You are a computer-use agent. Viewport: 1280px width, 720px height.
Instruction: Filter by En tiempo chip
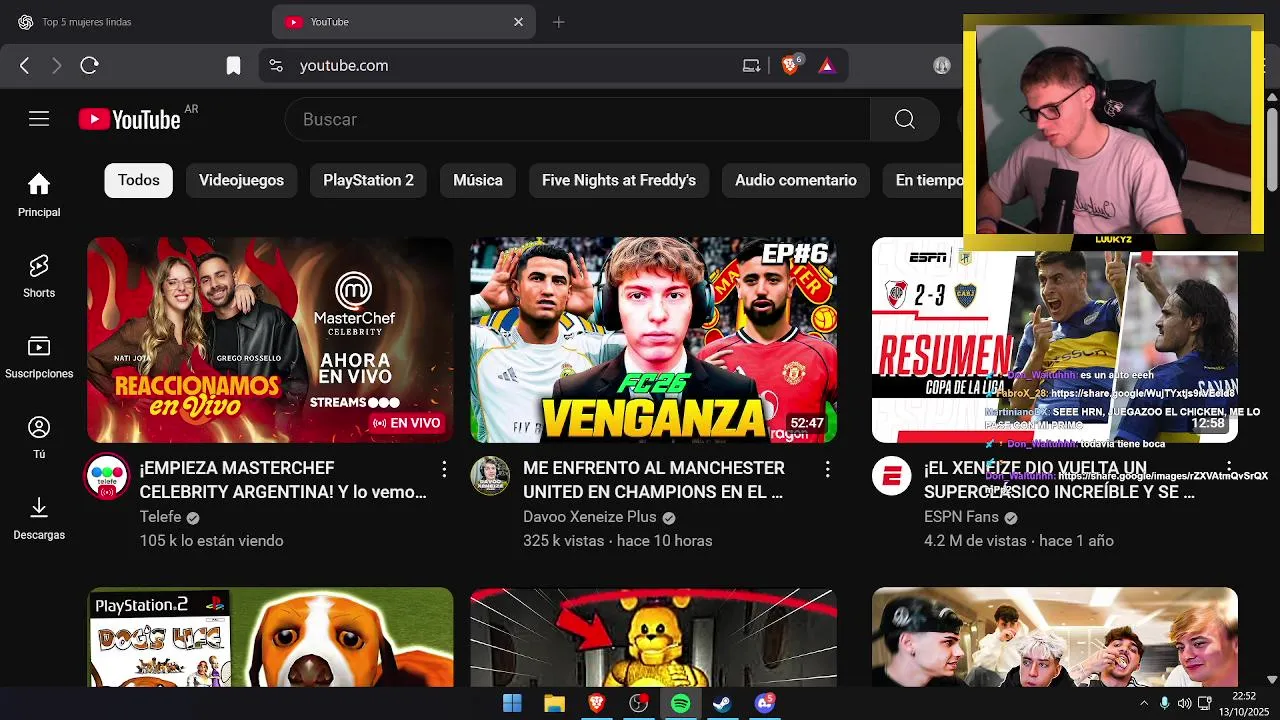[923, 180]
